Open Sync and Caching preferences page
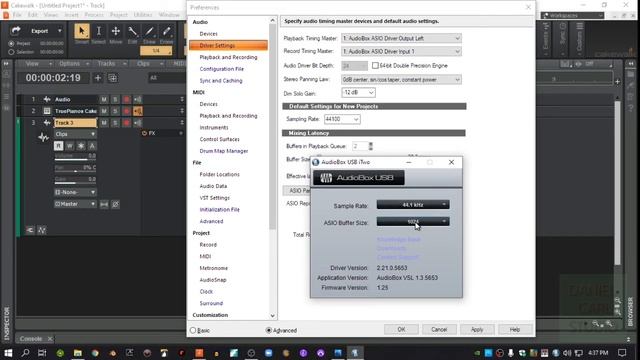This screenshot has width=640, height=360. pos(221,81)
